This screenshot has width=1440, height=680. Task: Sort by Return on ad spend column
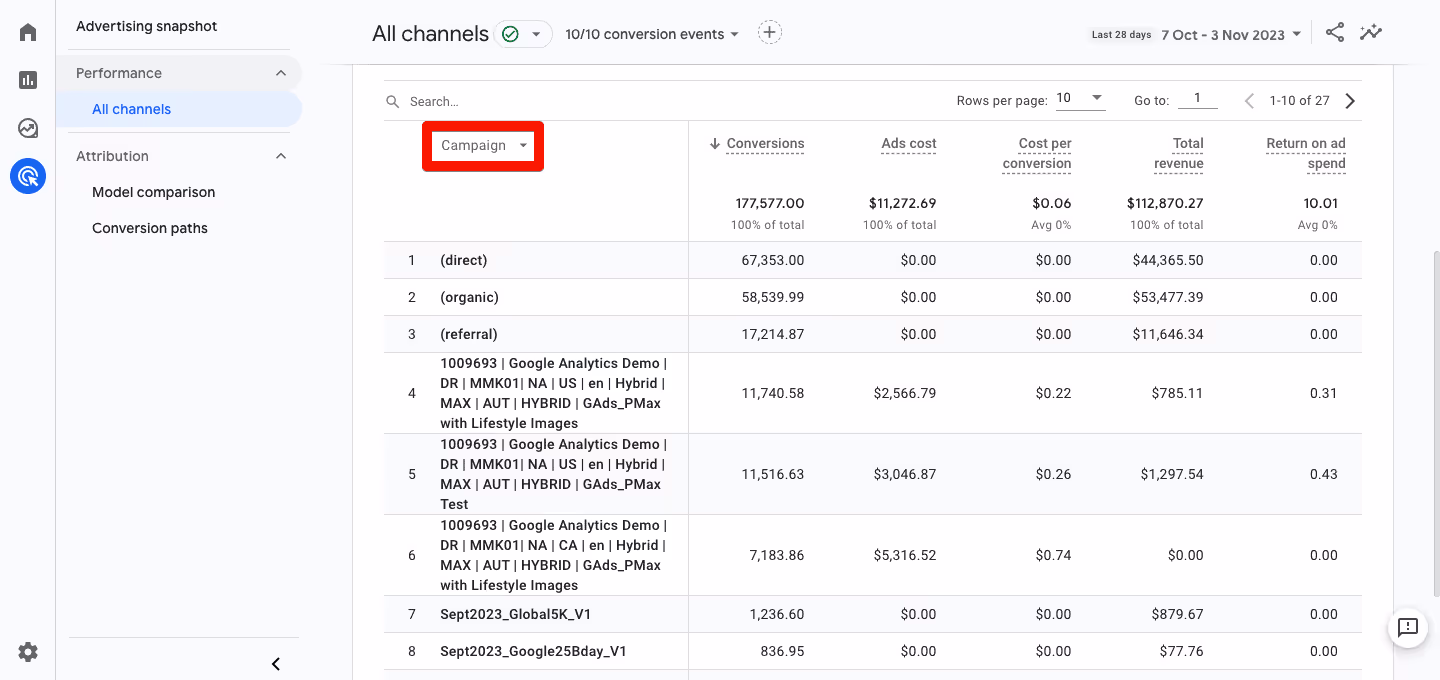pyautogui.click(x=1306, y=154)
